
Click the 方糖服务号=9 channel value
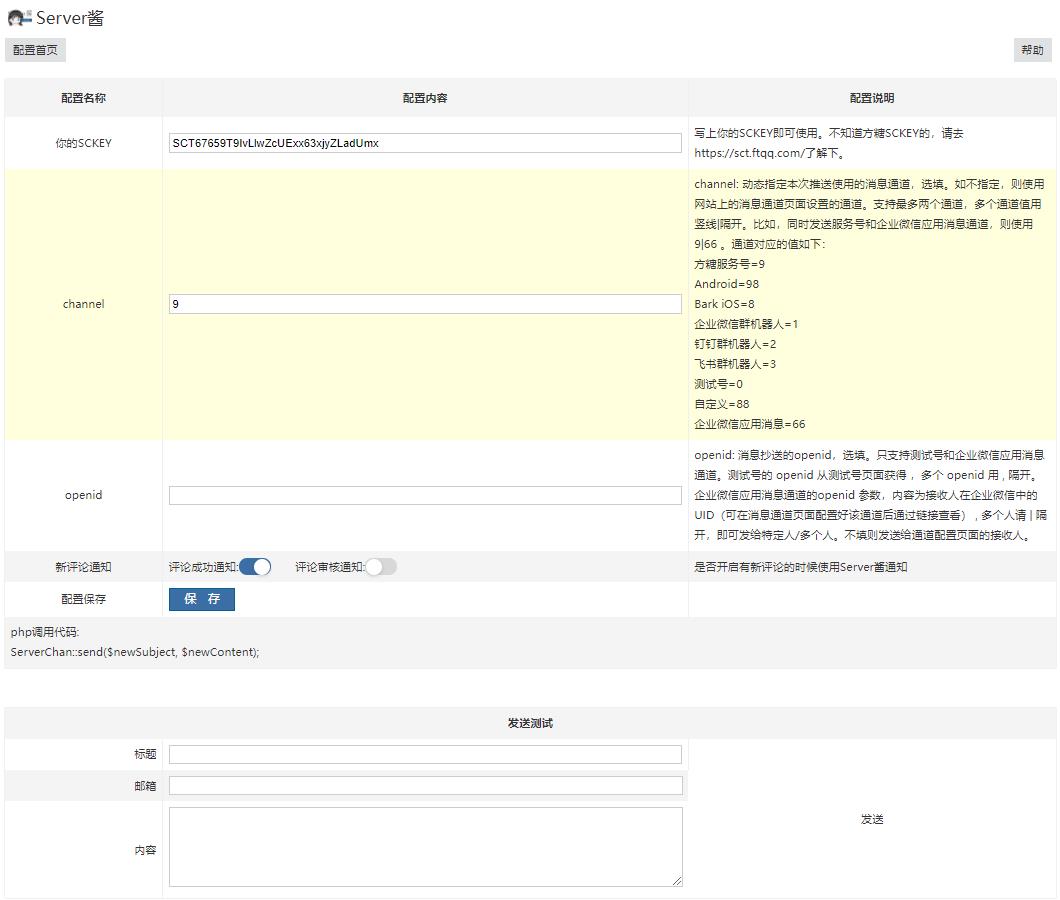click(729, 264)
